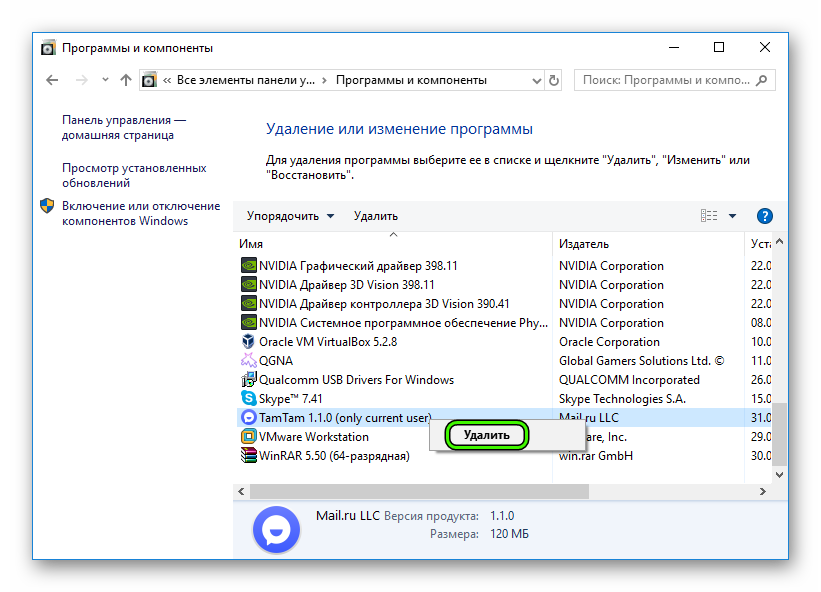Click the large TamTam icon in details pane
Viewport: 821px width, 592px height.
click(276, 530)
